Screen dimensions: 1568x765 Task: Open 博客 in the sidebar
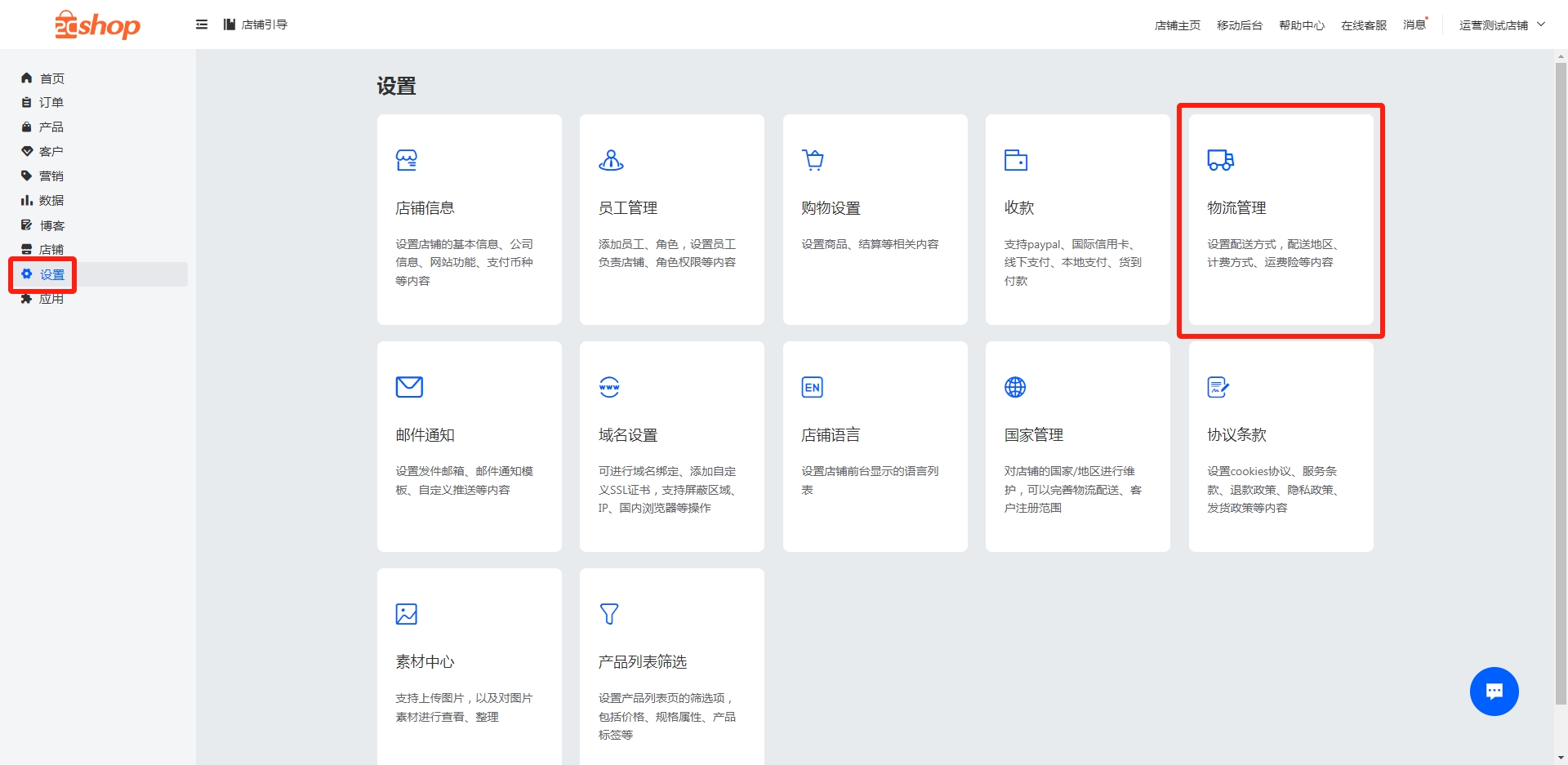(52, 225)
